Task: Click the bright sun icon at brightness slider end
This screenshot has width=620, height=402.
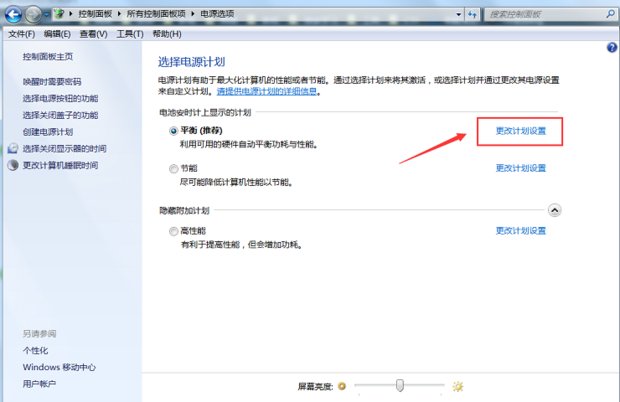Action: click(x=458, y=386)
